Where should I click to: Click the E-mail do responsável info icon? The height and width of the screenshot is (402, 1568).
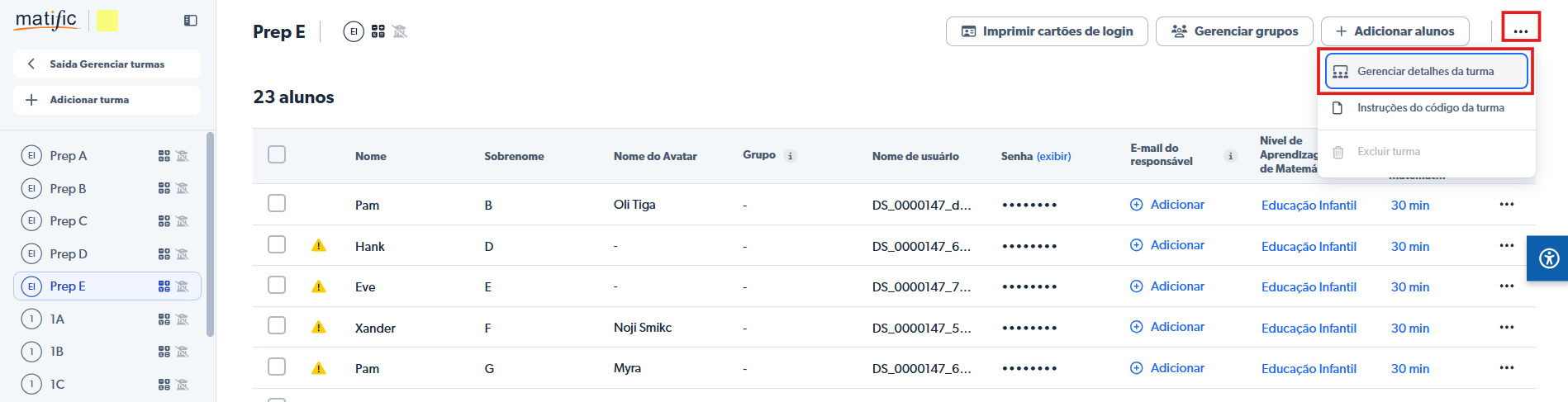pos(1230,156)
